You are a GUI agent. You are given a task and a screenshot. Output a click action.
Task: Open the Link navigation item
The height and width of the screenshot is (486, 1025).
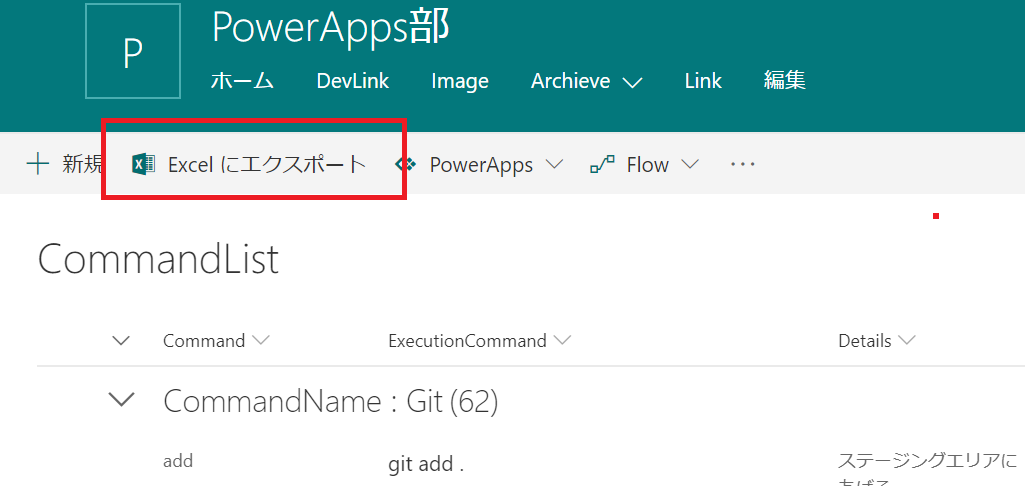coord(703,81)
